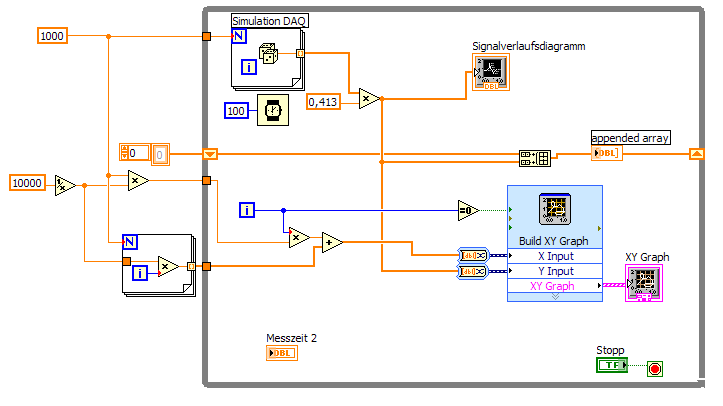Click the Y Input dynamic data converter
Image resolution: width=723 pixels, height=406 pixels.
(474, 271)
